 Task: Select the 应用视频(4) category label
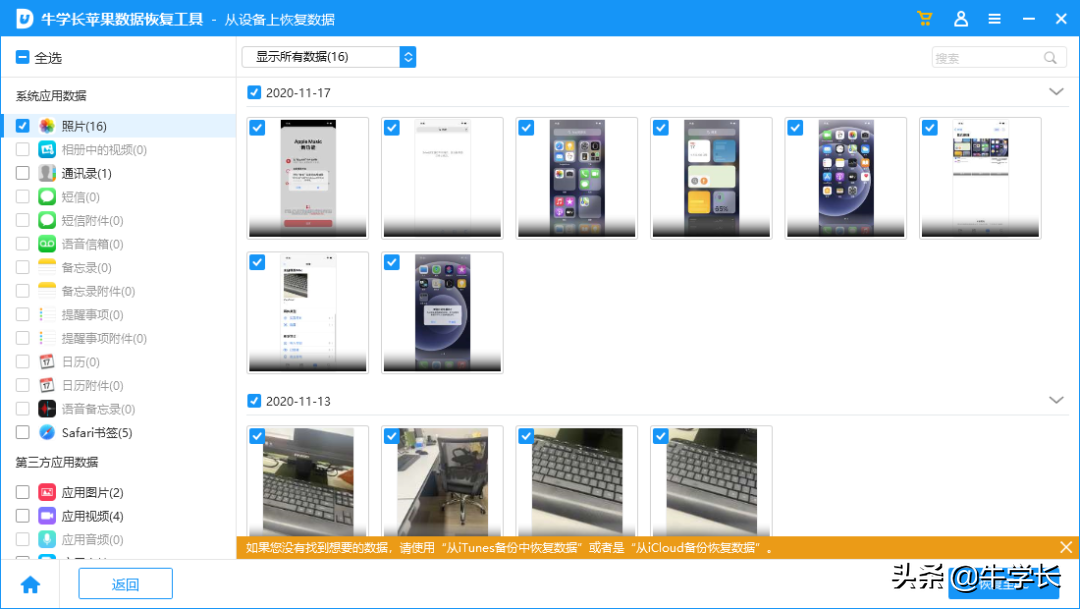[x=92, y=516]
